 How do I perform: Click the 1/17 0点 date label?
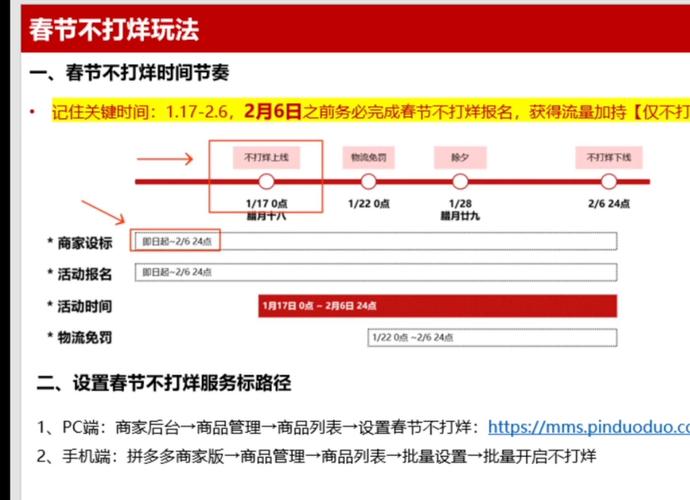tap(267, 203)
